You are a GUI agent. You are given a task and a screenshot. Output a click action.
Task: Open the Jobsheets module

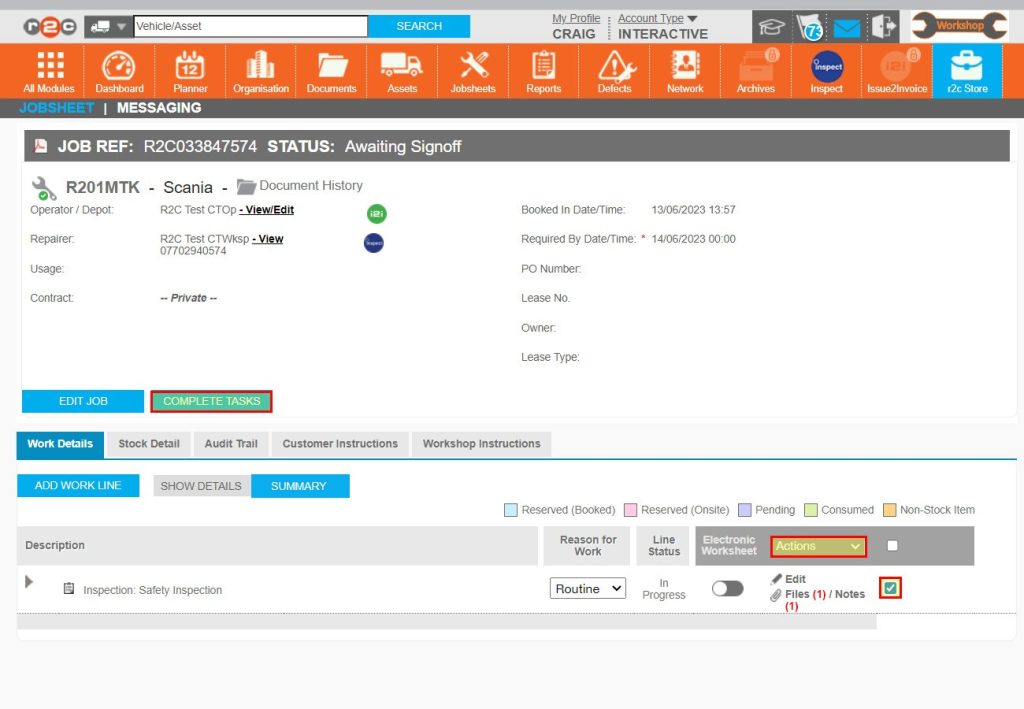tap(472, 70)
